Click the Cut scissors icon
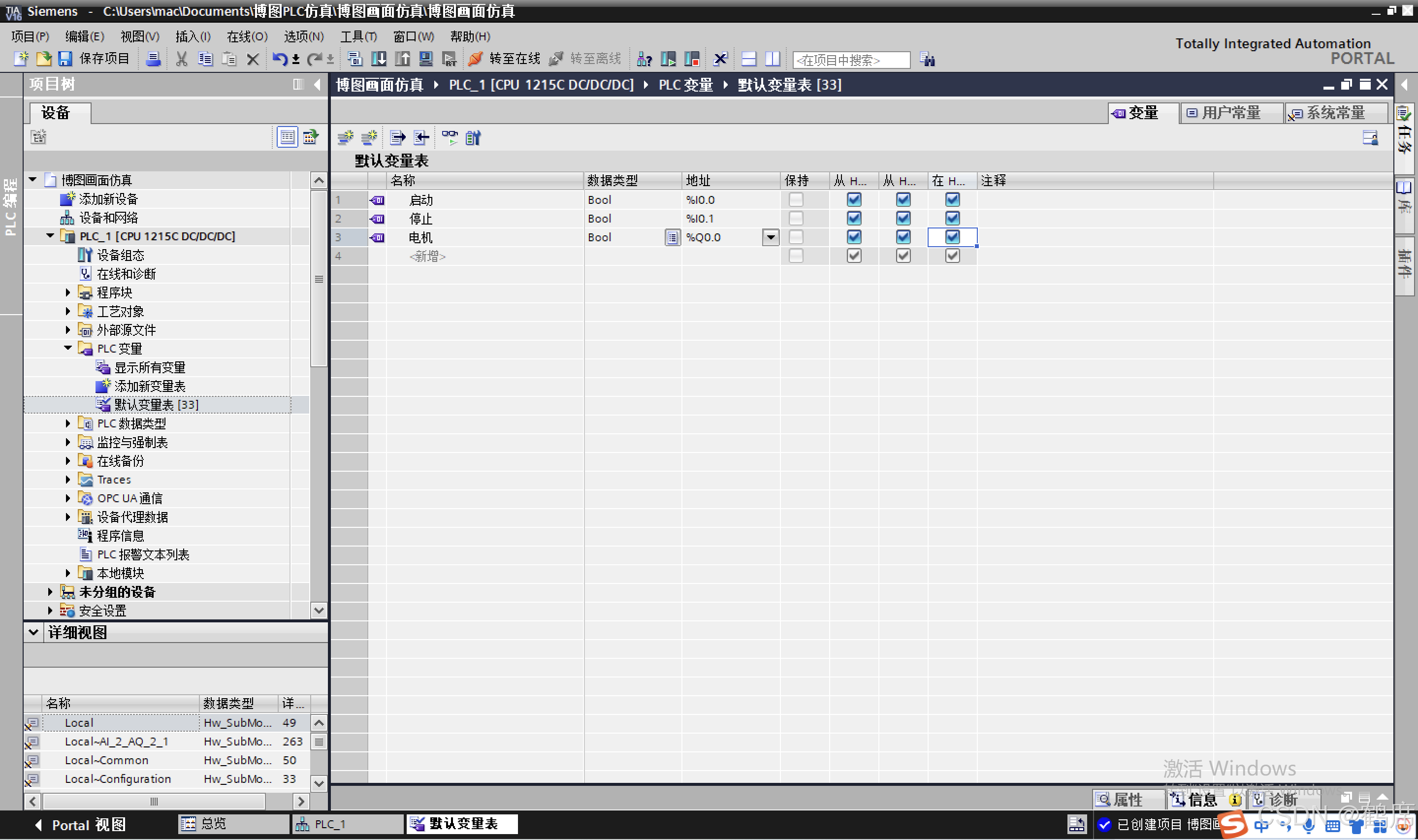The image size is (1418, 840). pyautogui.click(x=181, y=59)
